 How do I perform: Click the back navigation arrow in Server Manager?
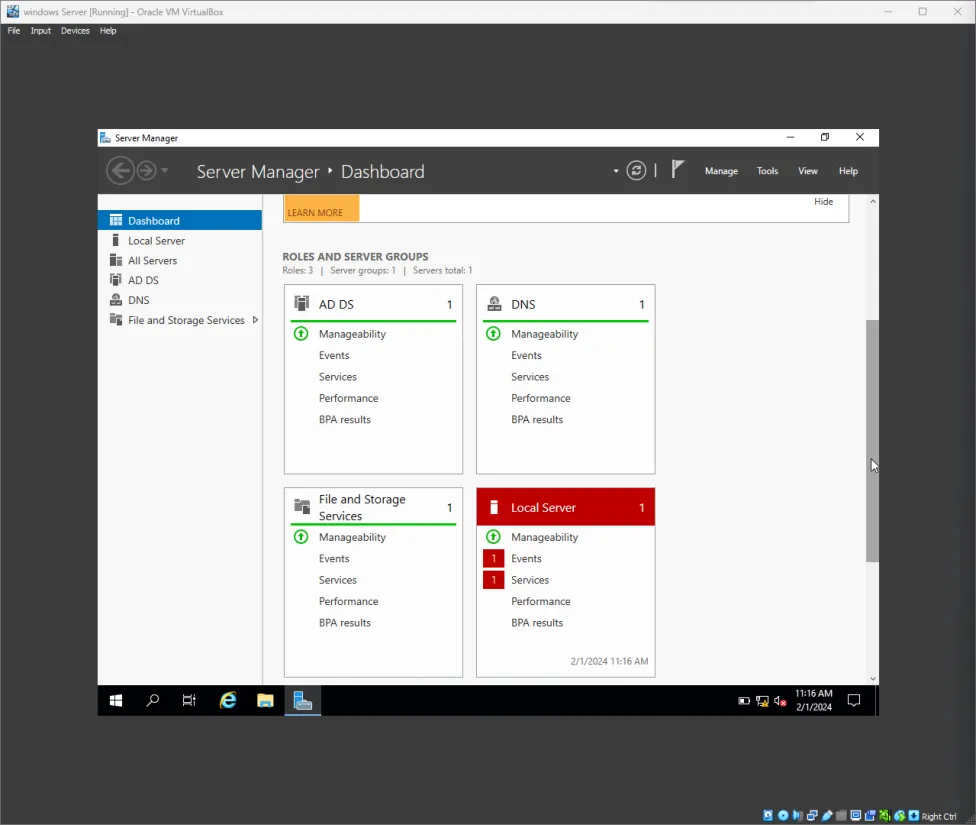click(x=120, y=171)
